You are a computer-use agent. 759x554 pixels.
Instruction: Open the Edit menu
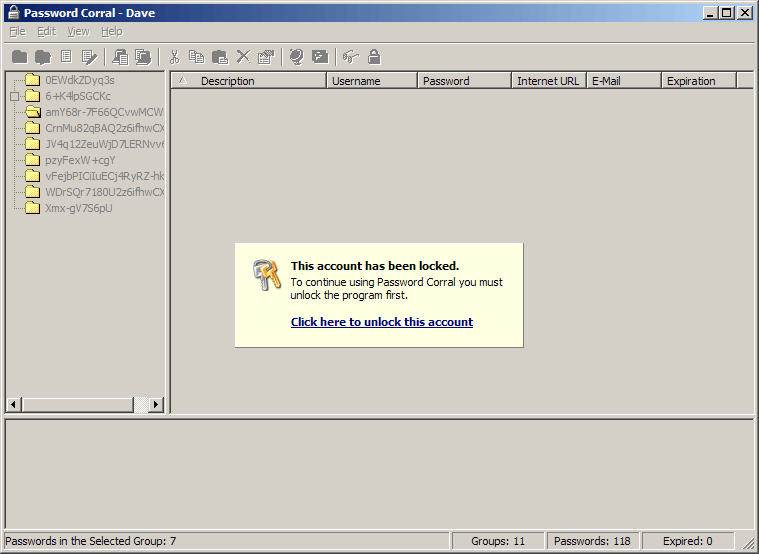tap(46, 31)
